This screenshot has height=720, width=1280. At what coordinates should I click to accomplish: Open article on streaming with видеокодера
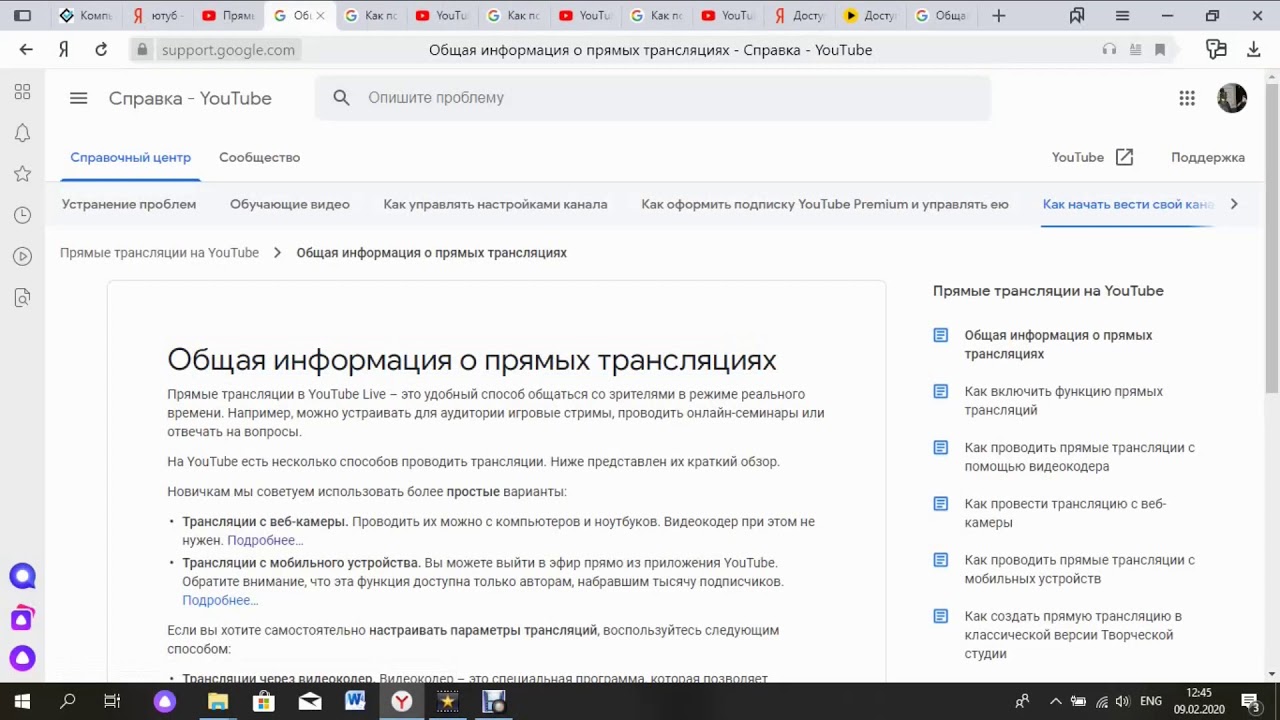1079,457
